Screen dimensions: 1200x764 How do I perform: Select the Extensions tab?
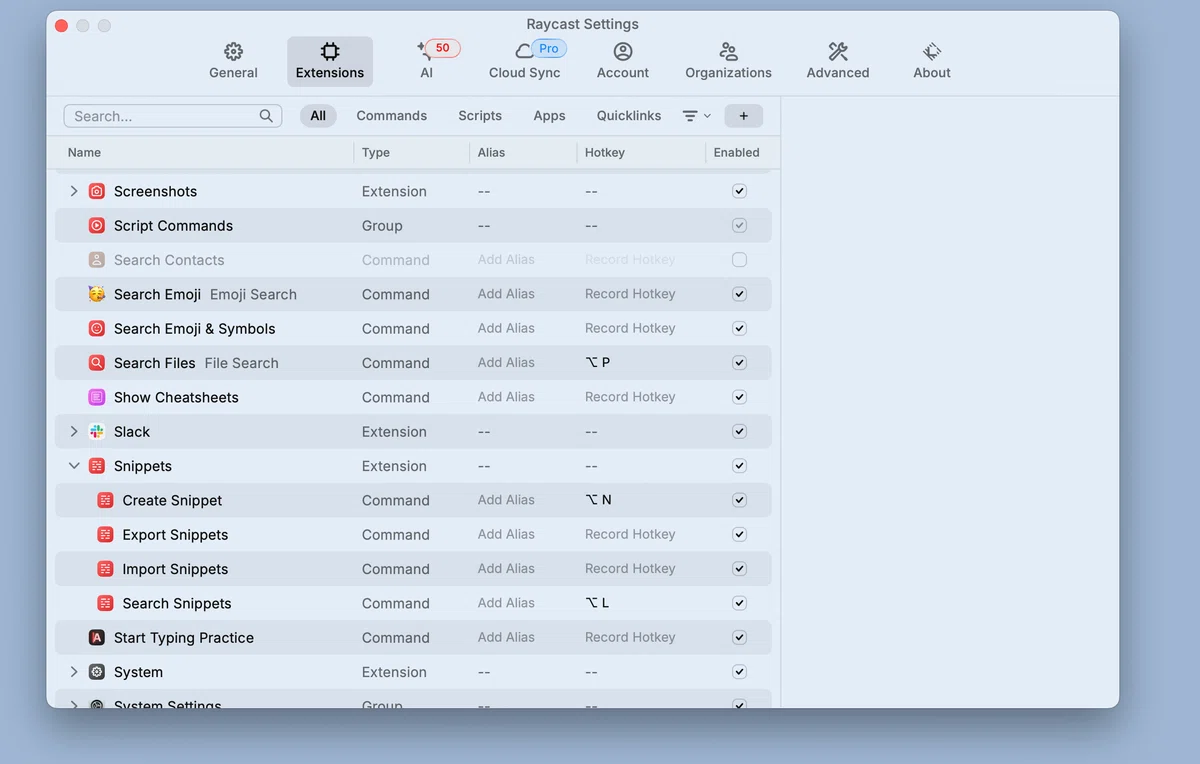[x=330, y=61]
